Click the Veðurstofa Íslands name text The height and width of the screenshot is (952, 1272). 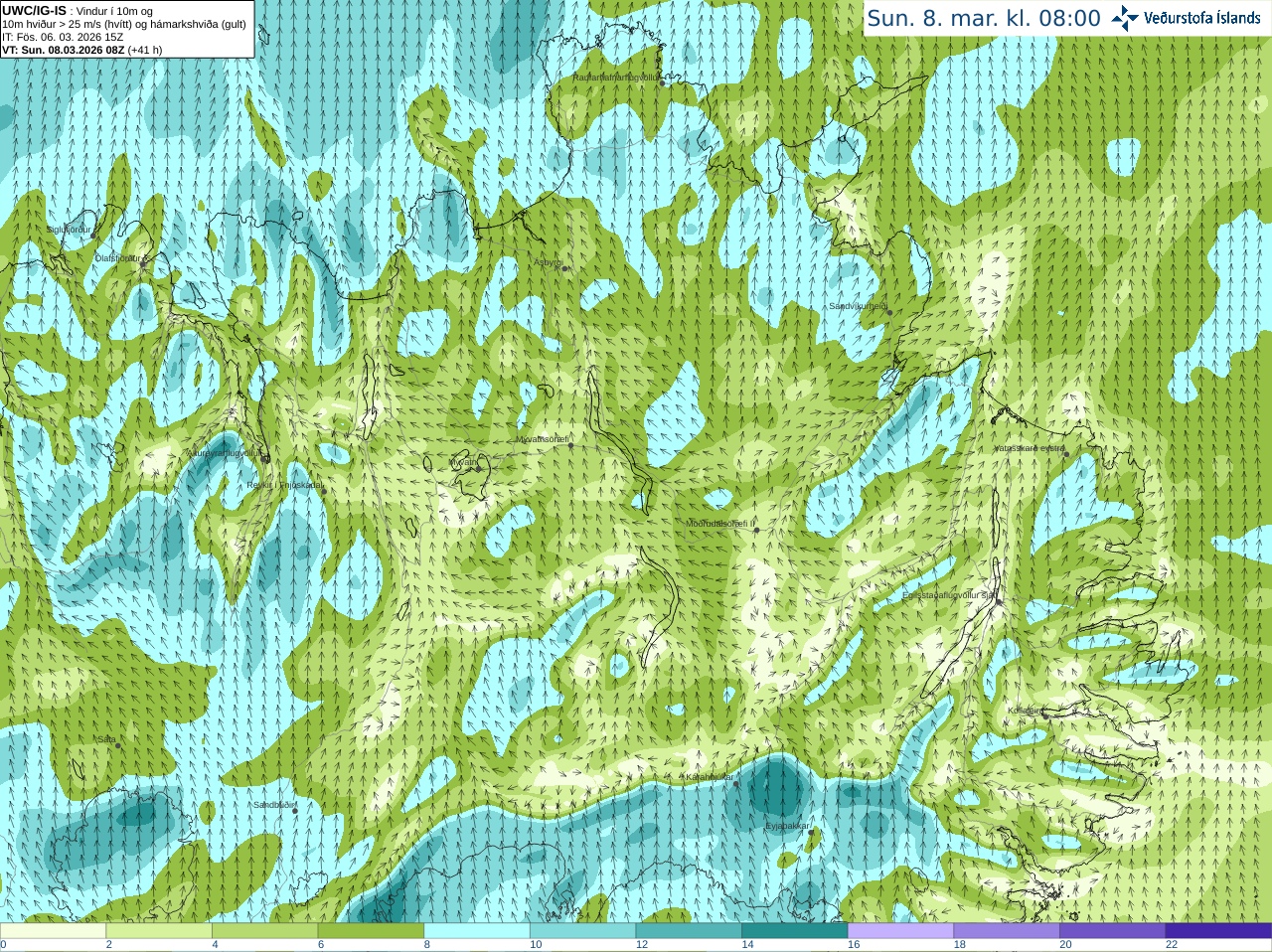pyautogui.click(x=1202, y=18)
